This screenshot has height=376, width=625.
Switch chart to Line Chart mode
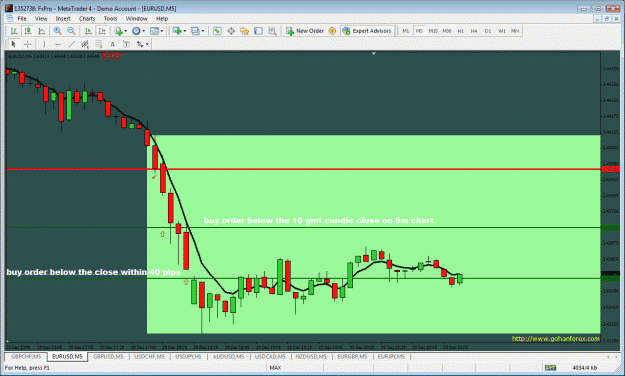41,31
